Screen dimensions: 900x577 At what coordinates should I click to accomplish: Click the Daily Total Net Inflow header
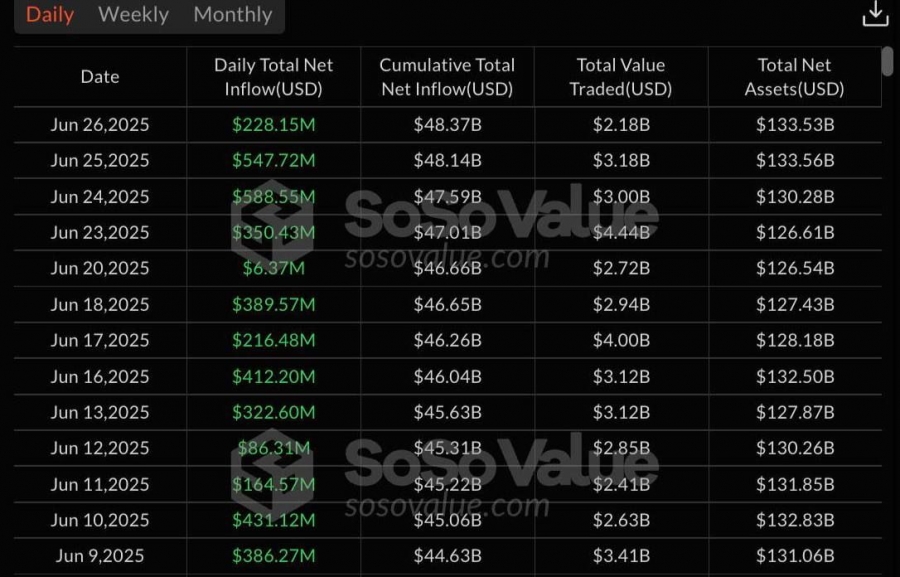pos(273,76)
